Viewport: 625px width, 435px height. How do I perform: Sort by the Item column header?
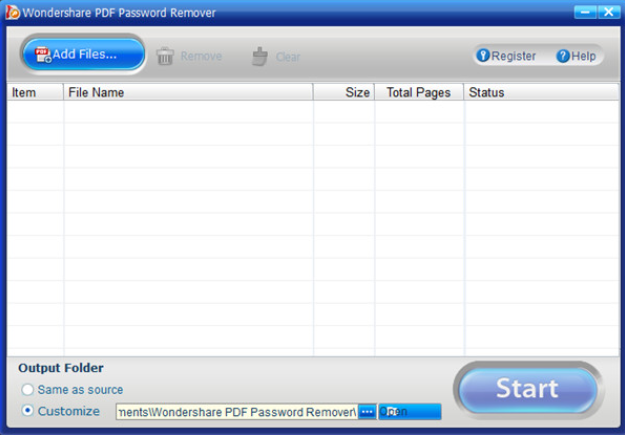coord(34,93)
